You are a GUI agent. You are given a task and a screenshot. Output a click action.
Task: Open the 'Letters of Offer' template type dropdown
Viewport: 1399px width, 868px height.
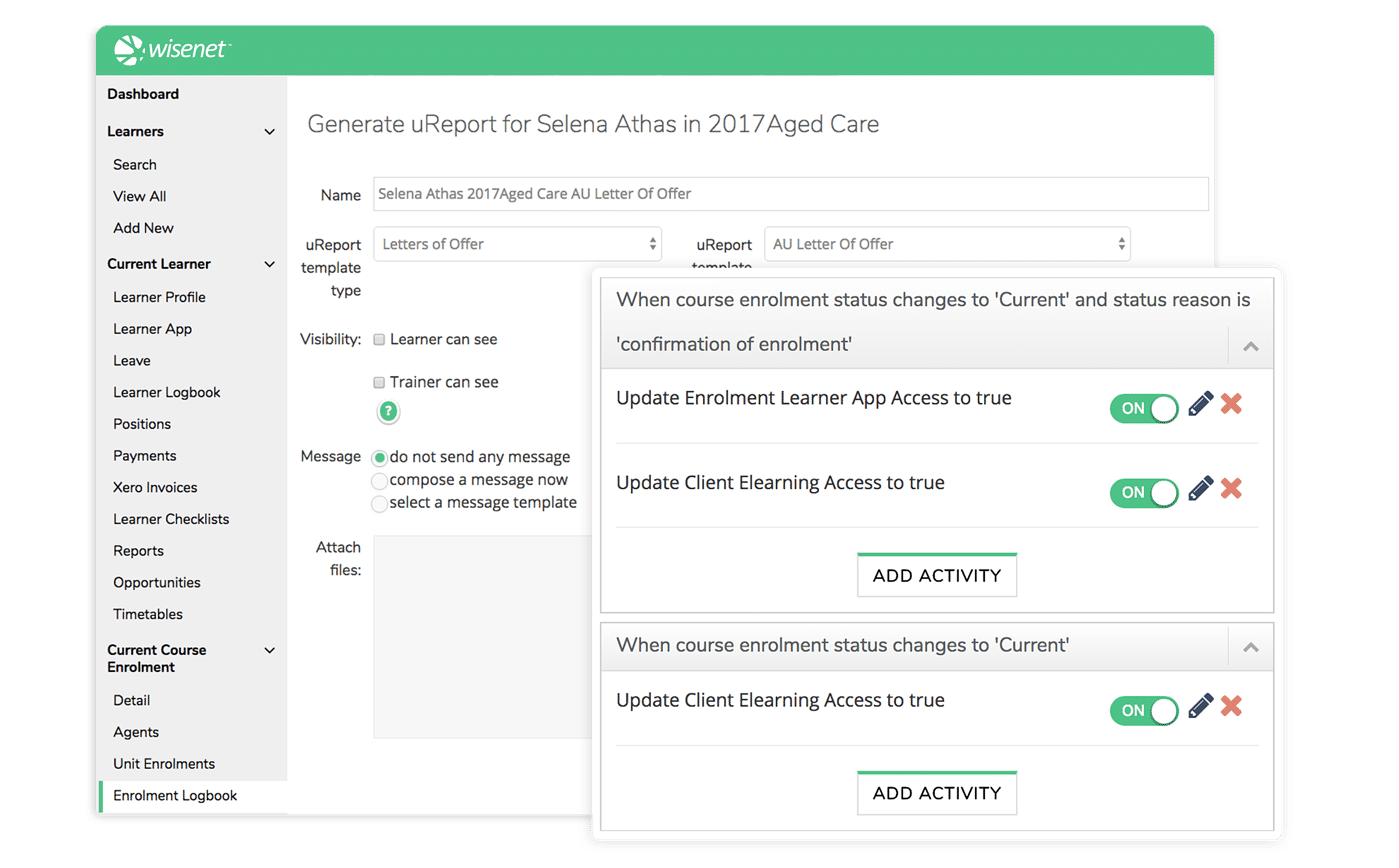pos(517,244)
